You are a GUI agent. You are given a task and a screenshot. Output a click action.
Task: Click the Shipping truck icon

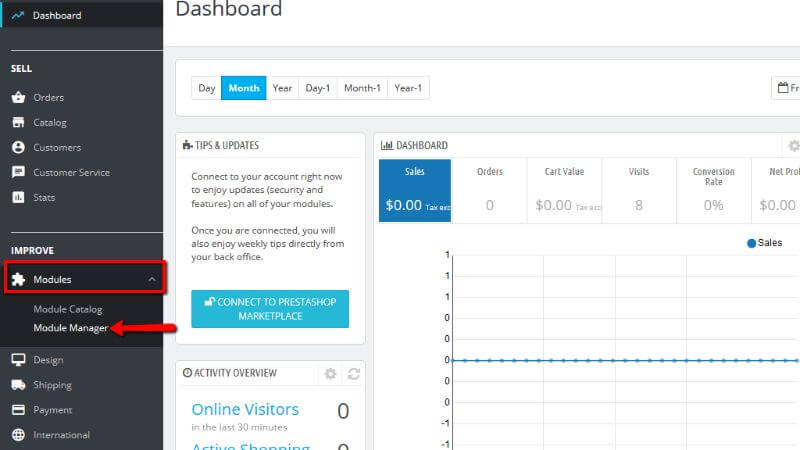point(18,385)
